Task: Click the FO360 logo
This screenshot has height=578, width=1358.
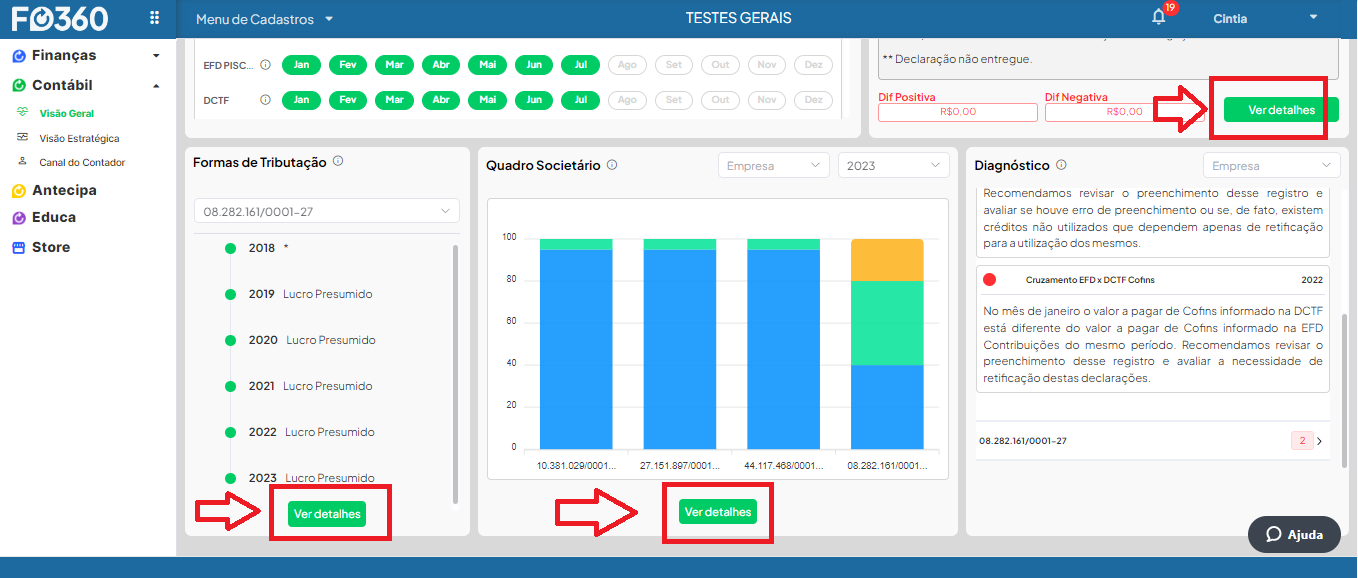Action: coord(60,18)
